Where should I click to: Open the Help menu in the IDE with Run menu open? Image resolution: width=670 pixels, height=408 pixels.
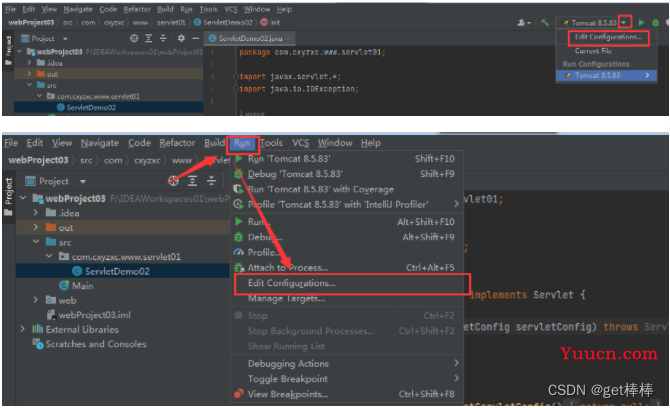pos(370,143)
